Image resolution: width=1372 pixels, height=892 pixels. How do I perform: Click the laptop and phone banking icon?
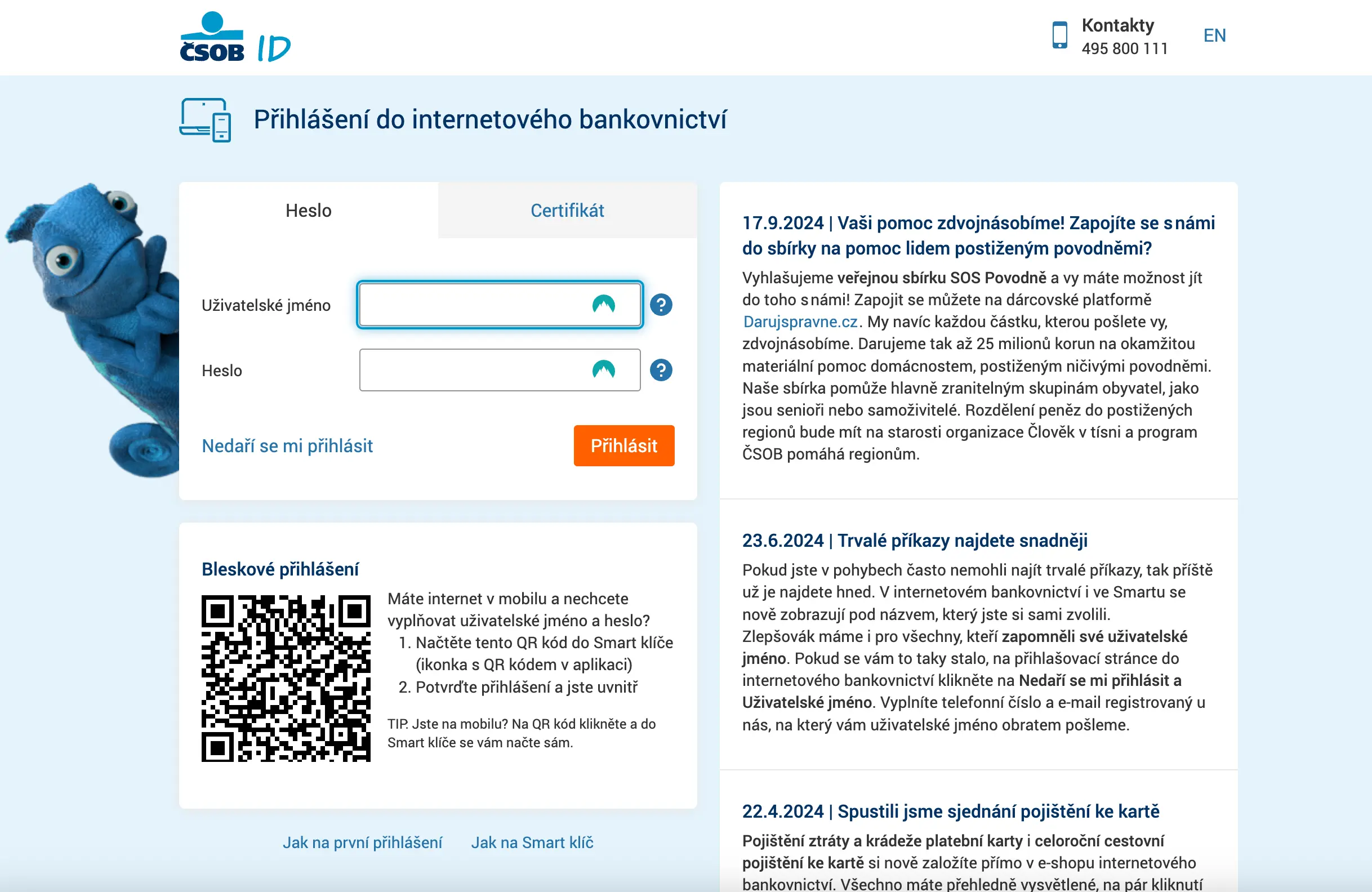[205, 120]
